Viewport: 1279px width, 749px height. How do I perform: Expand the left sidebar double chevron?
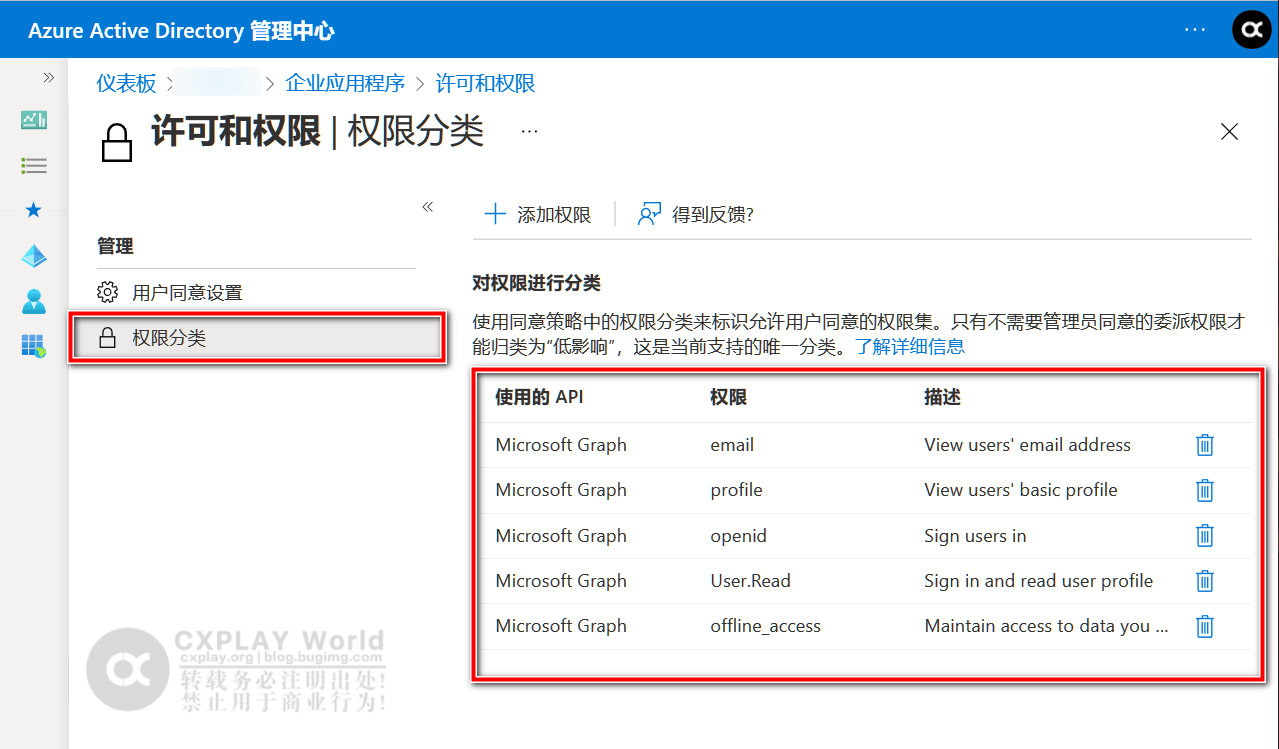click(x=48, y=78)
